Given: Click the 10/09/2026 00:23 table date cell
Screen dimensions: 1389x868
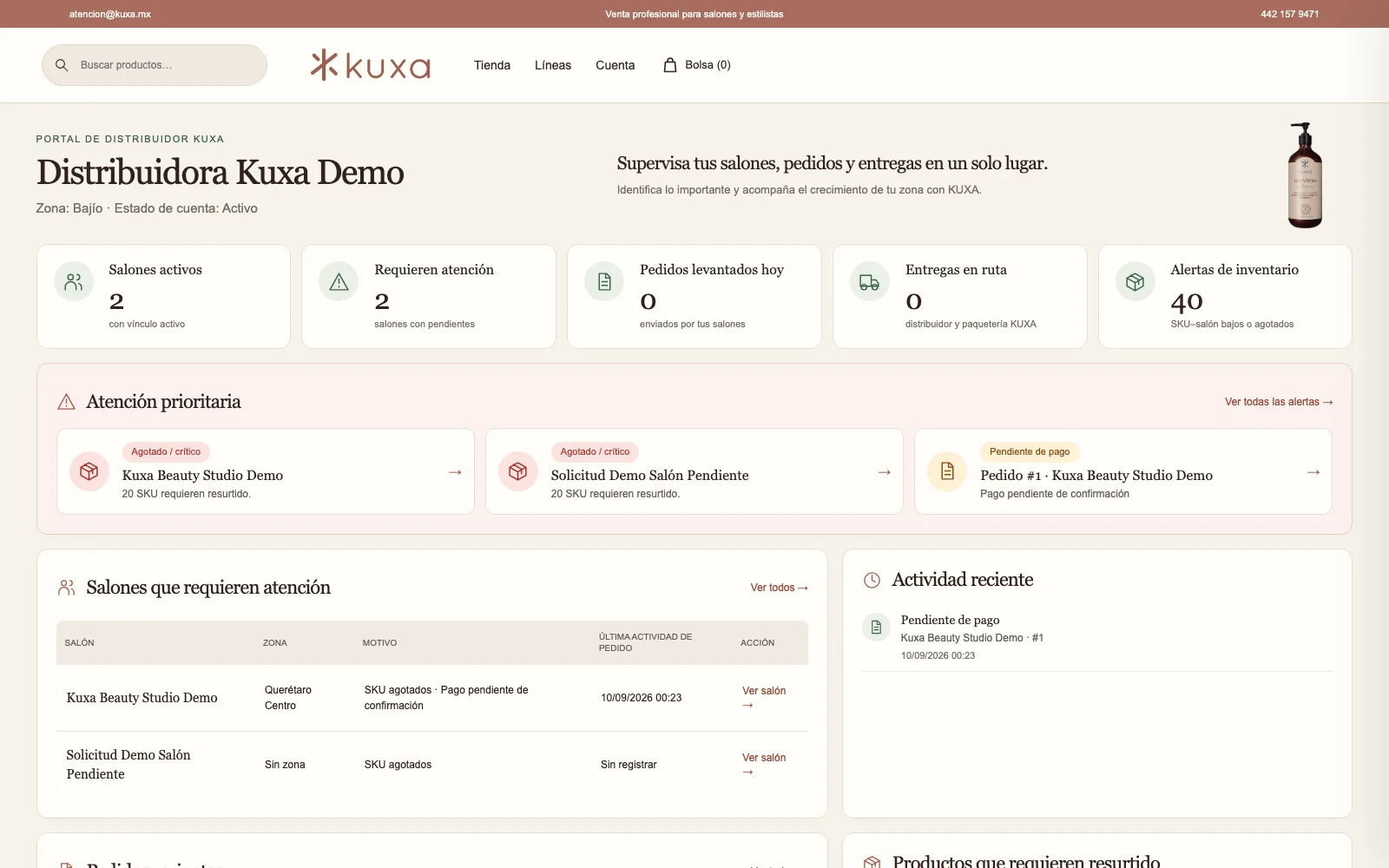Looking at the screenshot, I should (x=642, y=698).
